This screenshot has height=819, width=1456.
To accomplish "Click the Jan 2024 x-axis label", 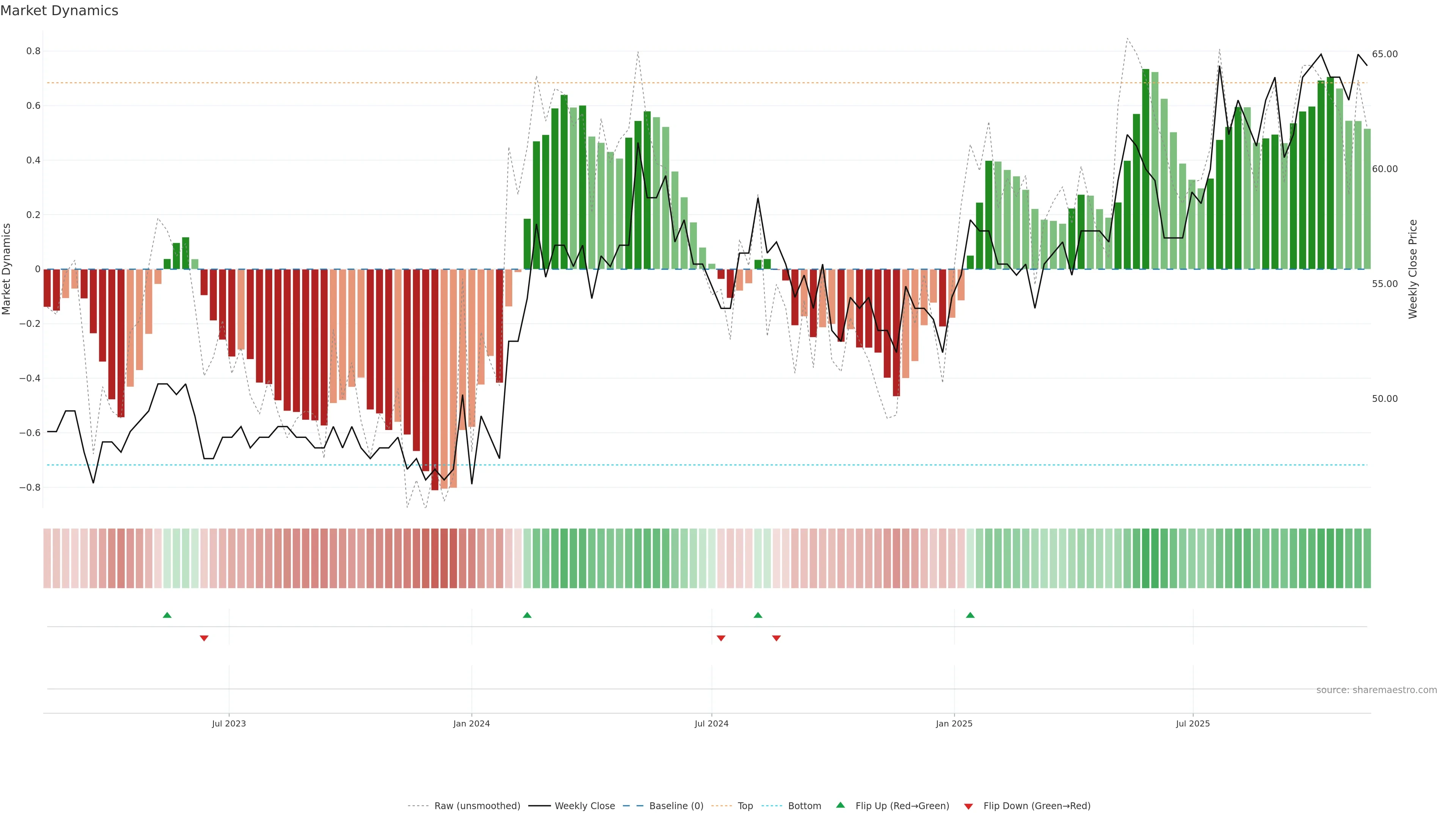I will pos(471,723).
